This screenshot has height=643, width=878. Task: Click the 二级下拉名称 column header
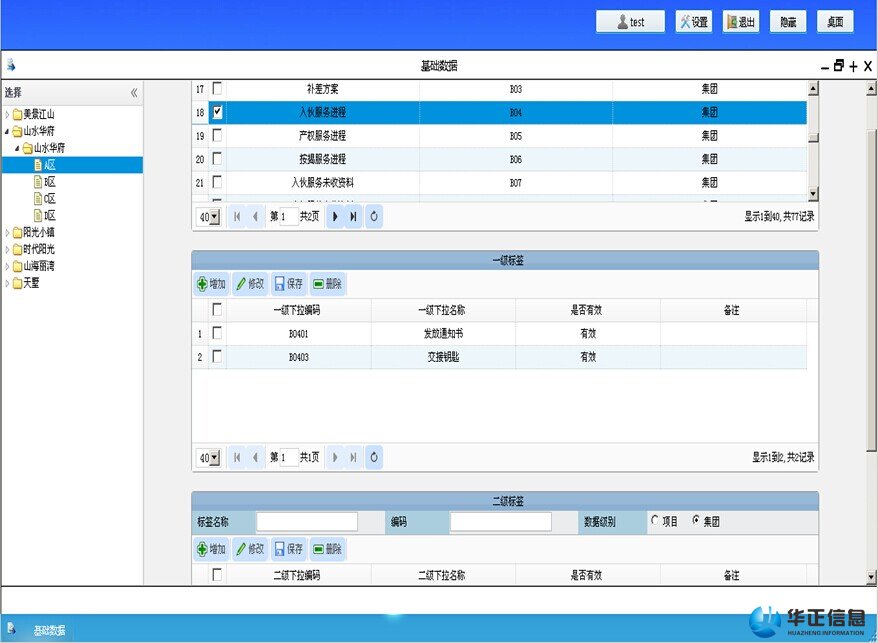pos(443,575)
